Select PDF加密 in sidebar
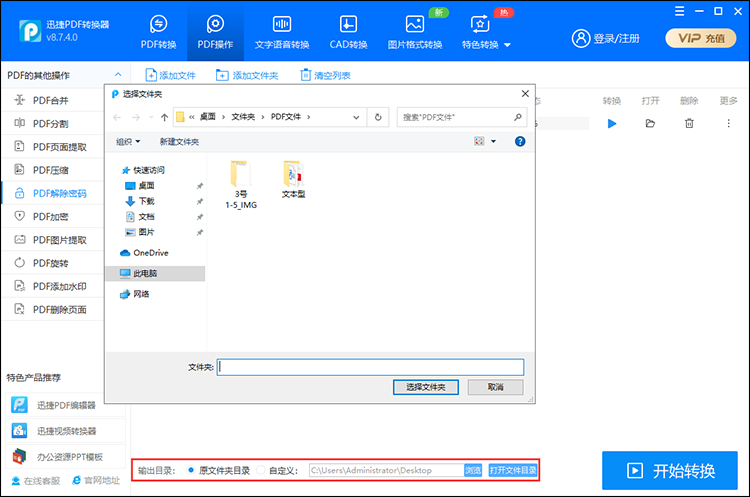Viewport: 750px width, 497px height. point(53,217)
